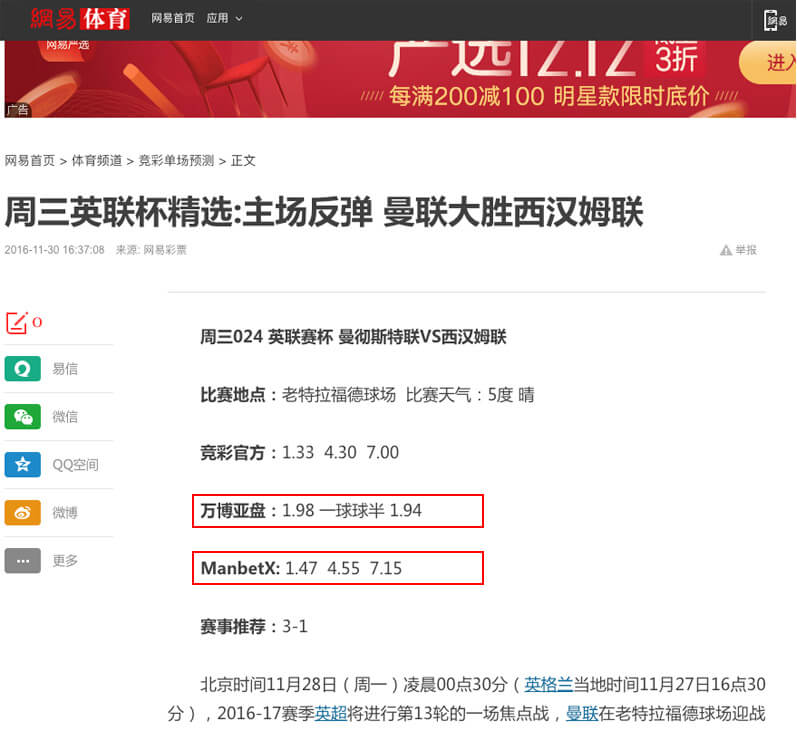Viewport: 797px width, 731px height.
Task: Share to QQ空间 star icon
Action: [x=22, y=465]
